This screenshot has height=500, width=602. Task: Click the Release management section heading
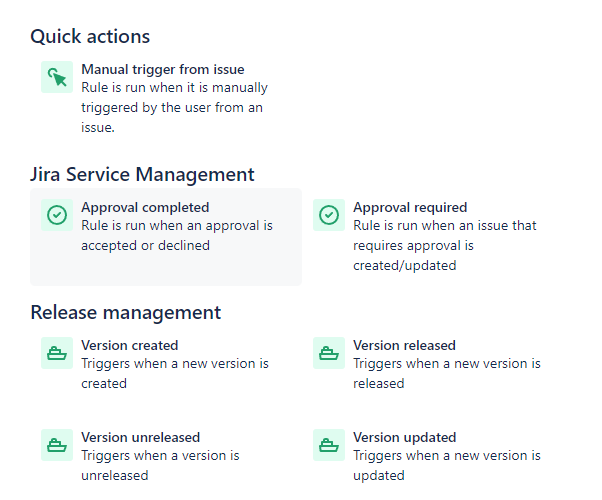(126, 312)
